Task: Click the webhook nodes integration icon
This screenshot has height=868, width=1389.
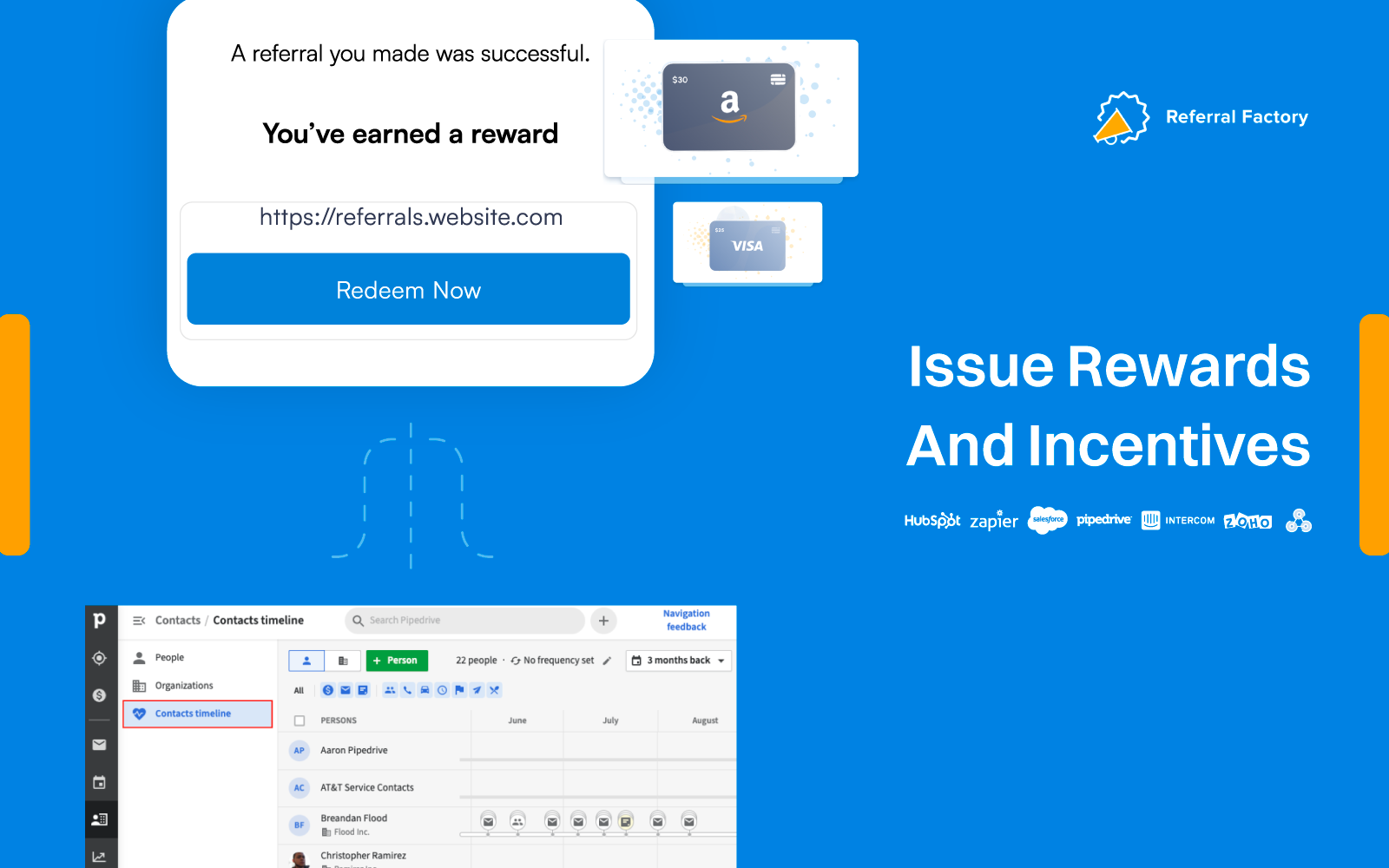Action: [x=1299, y=520]
